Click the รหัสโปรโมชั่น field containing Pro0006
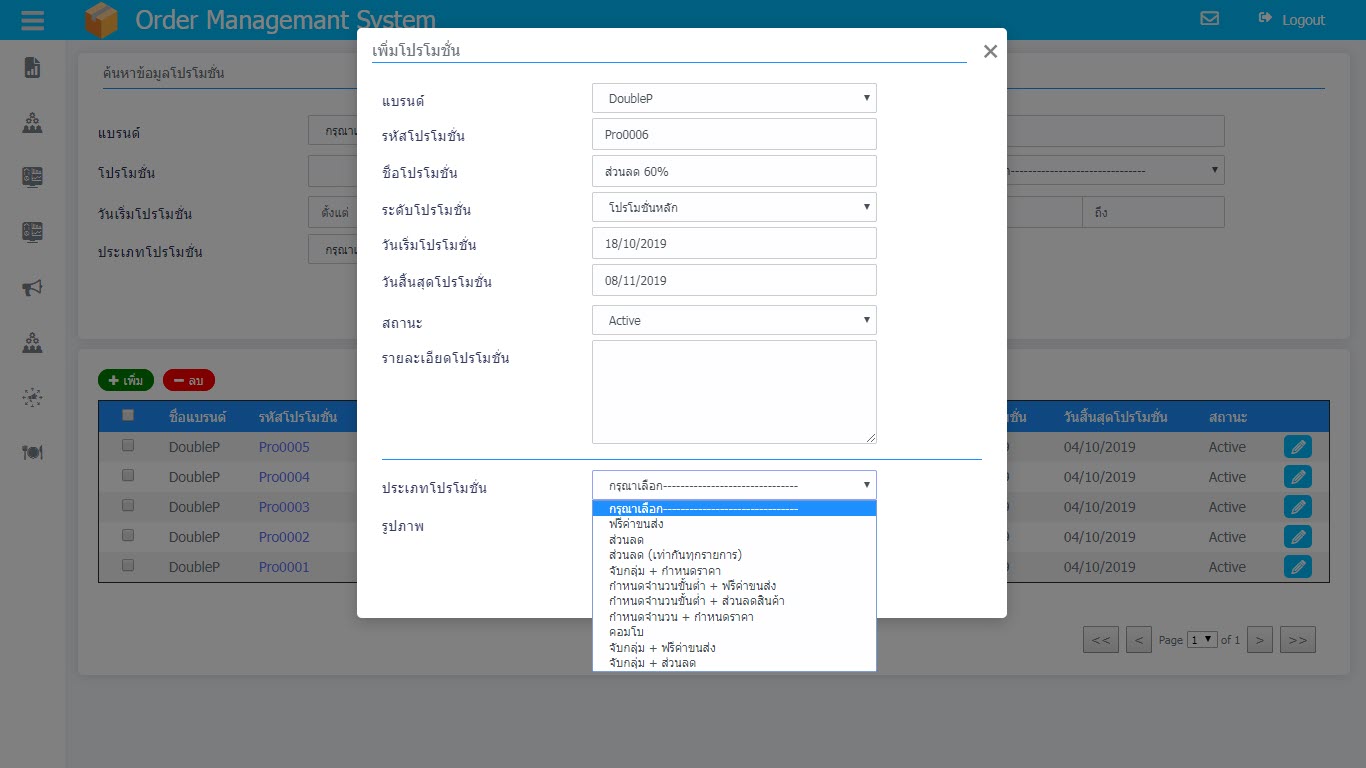The width and height of the screenshot is (1366, 768). pos(734,134)
